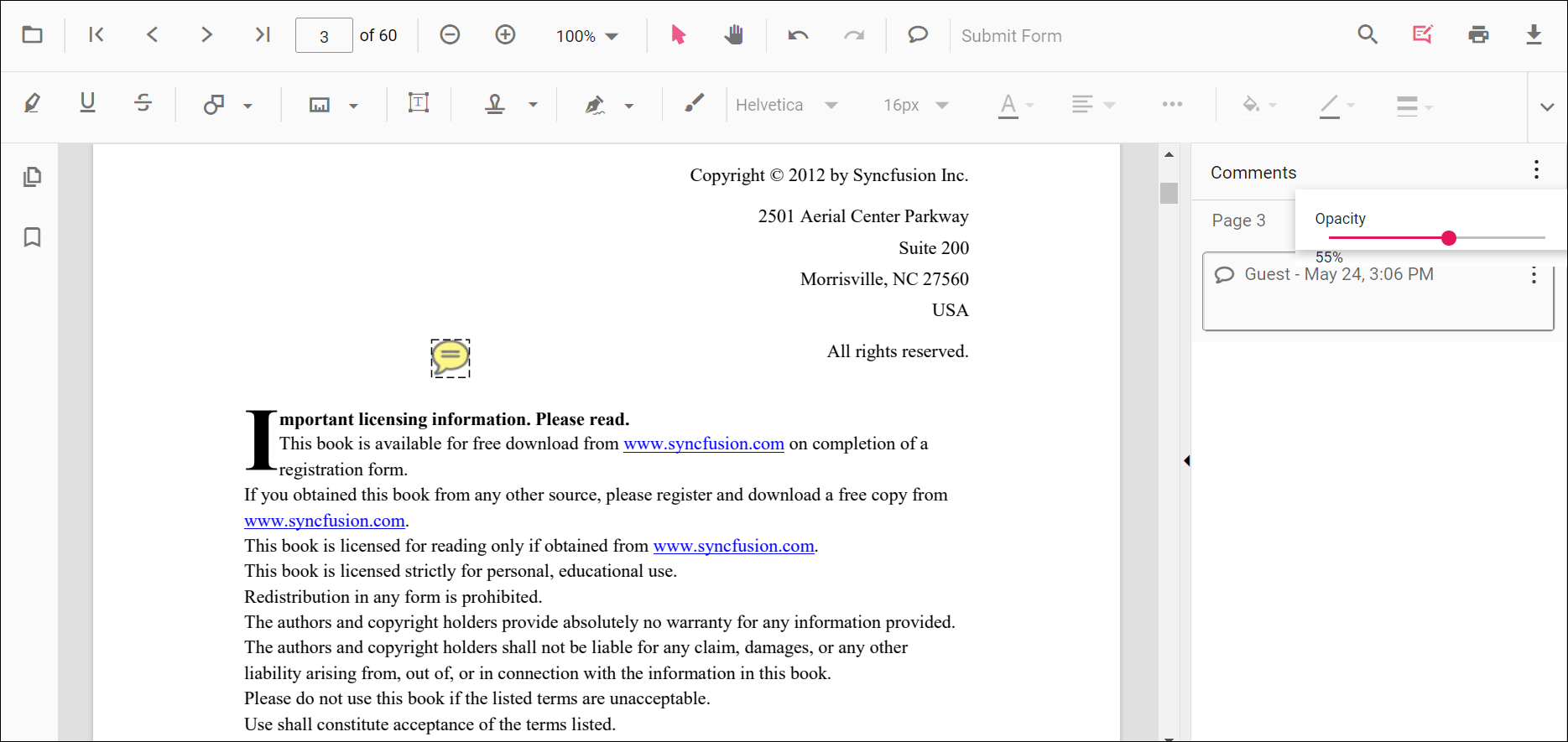Zoom out with the minus icon
Image resolution: width=1568 pixels, height=742 pixels.
click(x=450, y=35)
